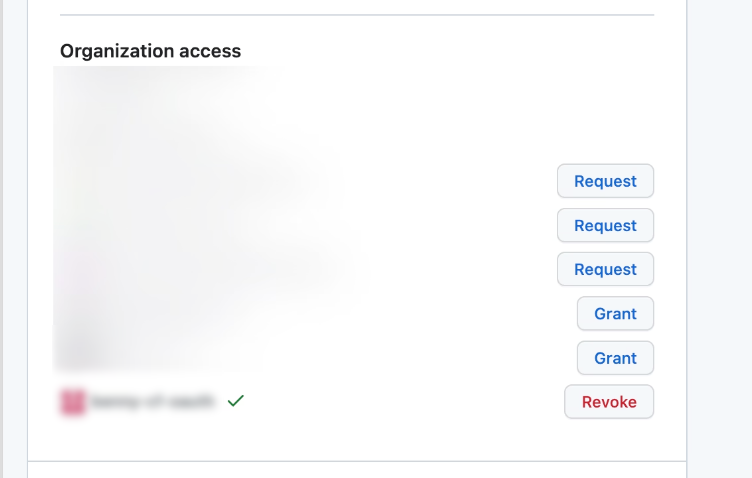Grant access using the lower Grant button
This screenshot has height=478, width=752.
click(615, 358)
